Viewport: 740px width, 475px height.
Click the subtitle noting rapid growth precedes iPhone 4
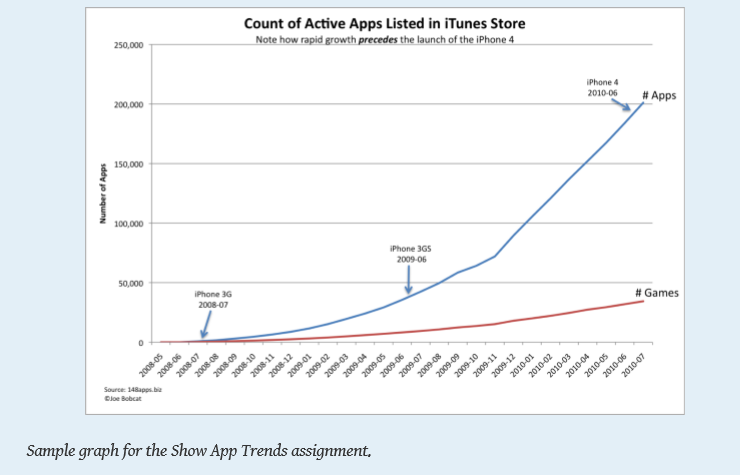click(x=385, y=40)
